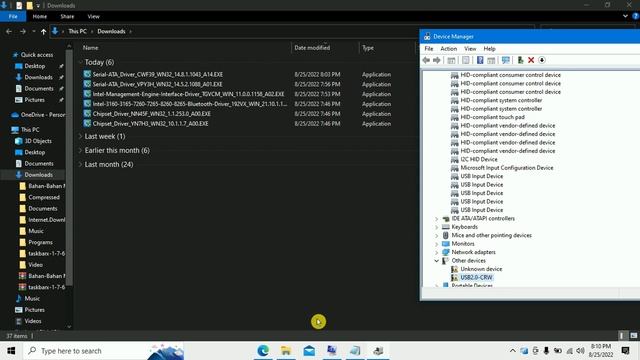Select HID-compliant touch pad device
This screenshot has width=640, height=360.
coord(492,117)
